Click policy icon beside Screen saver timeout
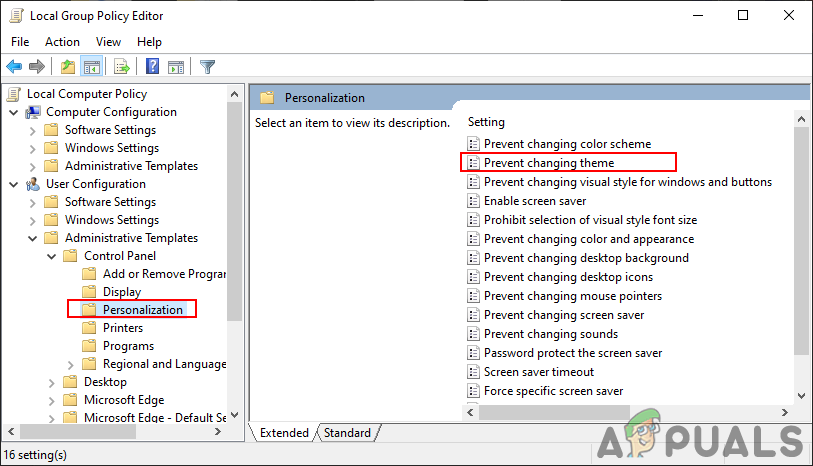This screenshot has width=813, height=466. tap(473, 372)
